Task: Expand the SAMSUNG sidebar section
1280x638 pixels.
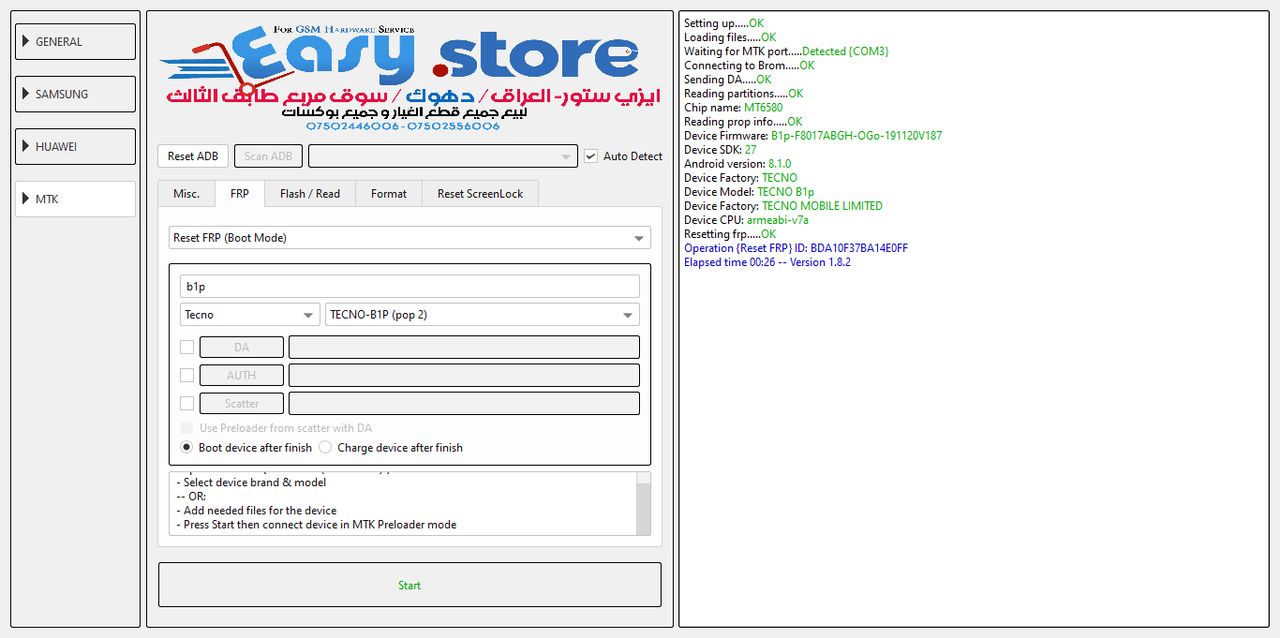Action: coord(76,94)
